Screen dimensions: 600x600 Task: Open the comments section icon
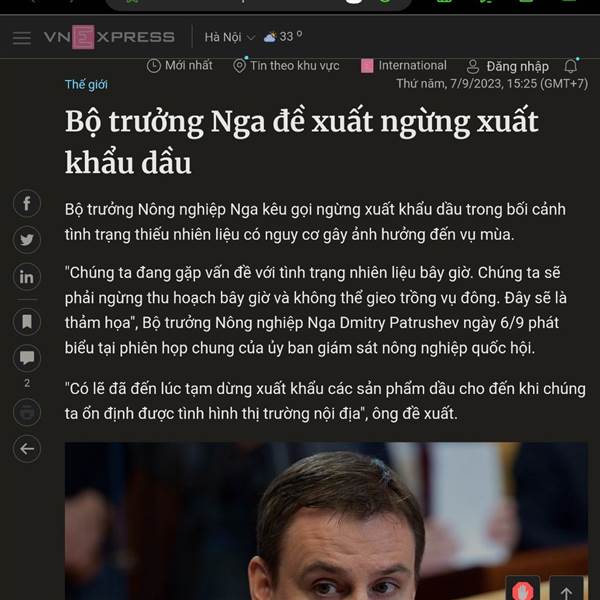tap(27, 359)
